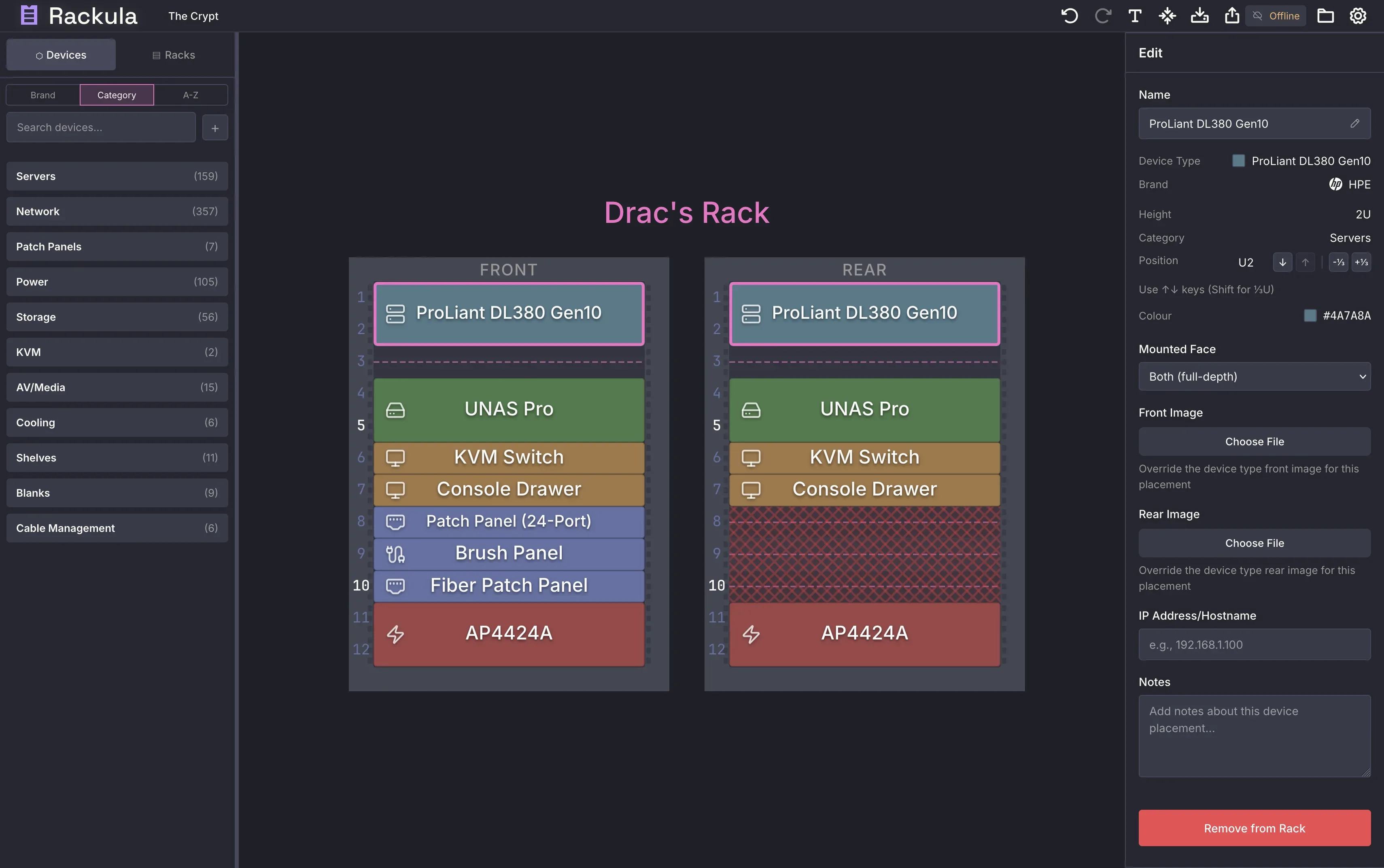The width and height of the screenshot is (1384, 868).
Task: Expand the Patch Panels category
Action: pos(117,247)
